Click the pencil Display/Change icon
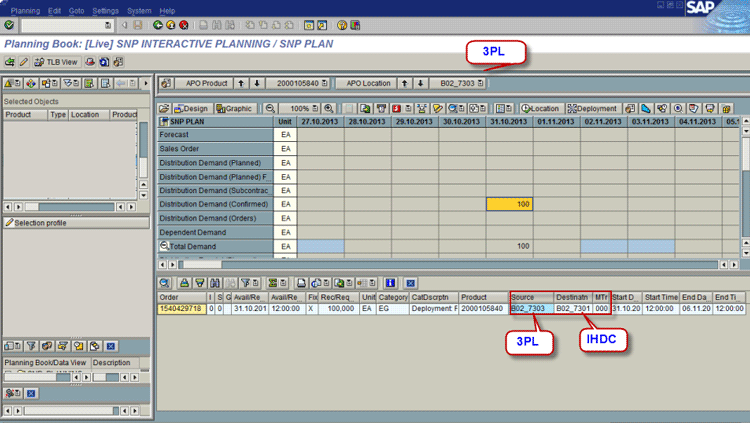 (23, 62)
